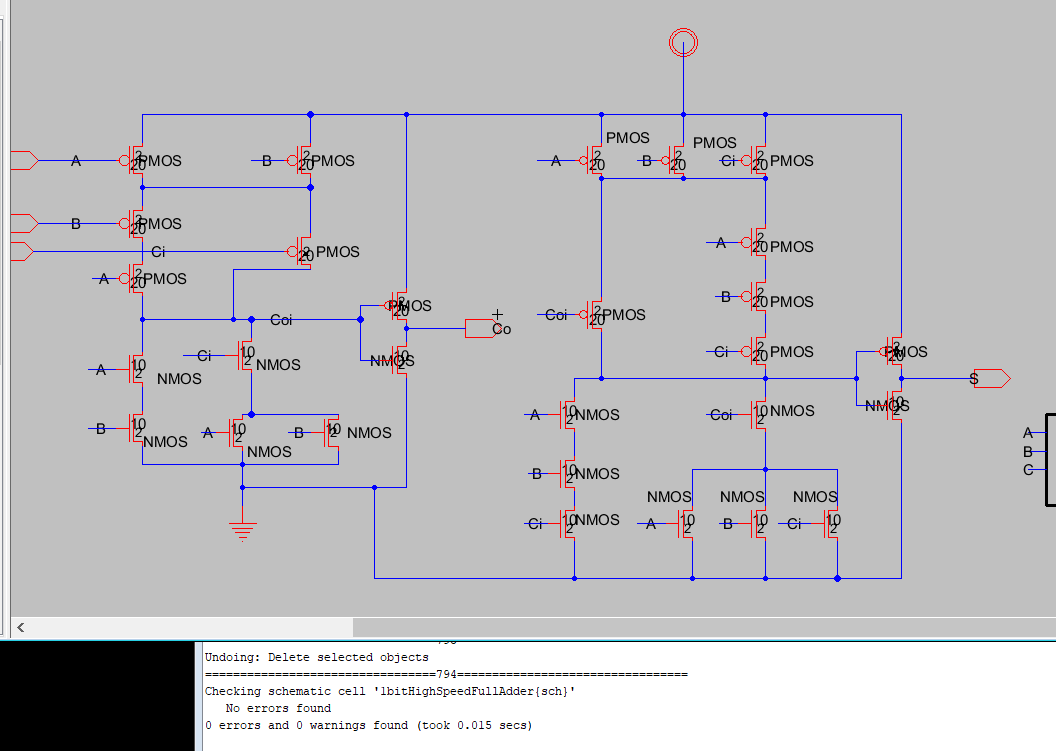The height and width of the screenshot is (751, 1056).
Task: Select the full adder cell icon at right edge
Action: coord(1049,460)
